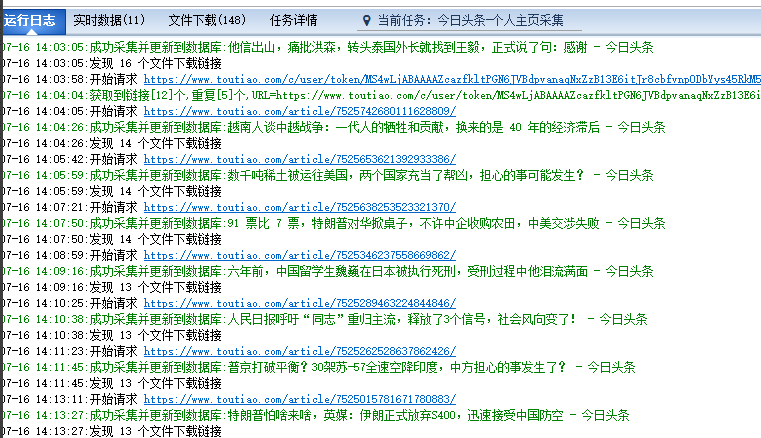Image resolution: width=761 pixels, height=438 pixels.
Task: Select the success log about 91 票比 7 票
Action: [x=333, y=223]
